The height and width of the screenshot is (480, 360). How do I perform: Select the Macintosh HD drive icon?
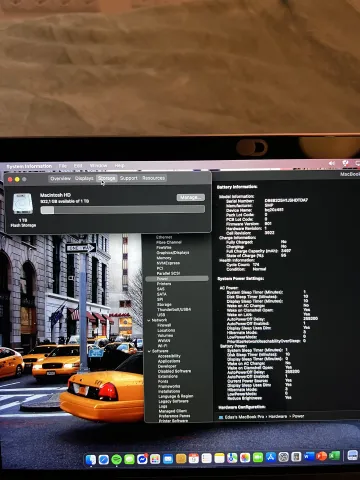click(23, 203)
